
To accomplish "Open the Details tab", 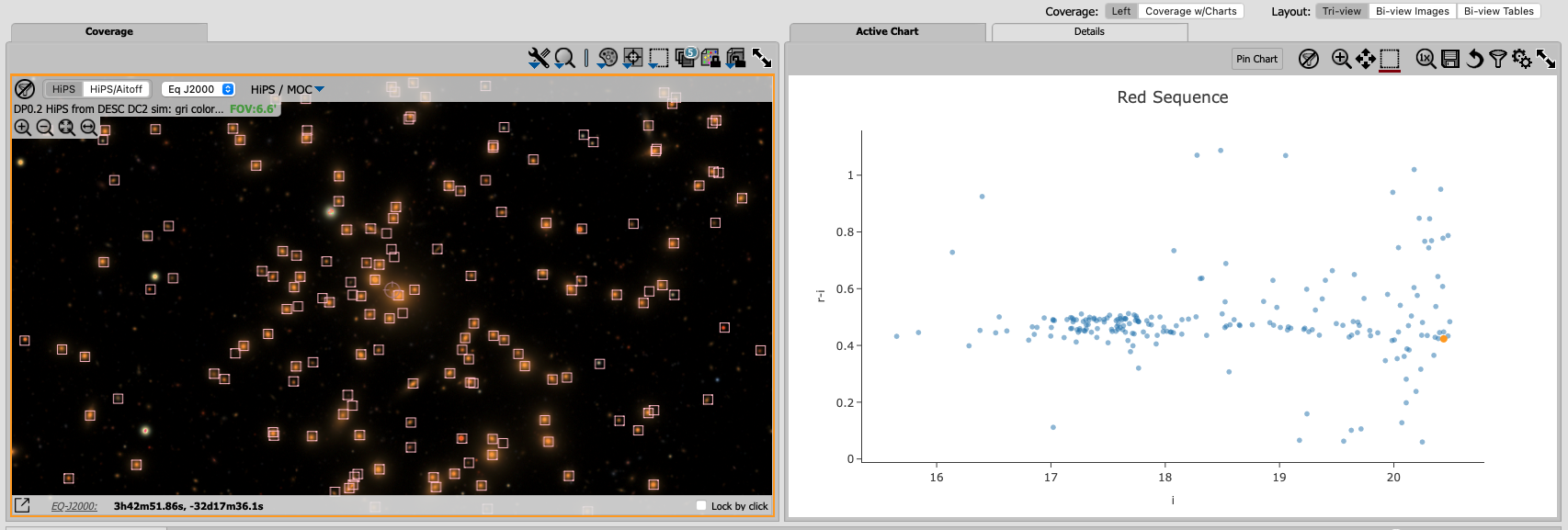I will point(1089,31).
